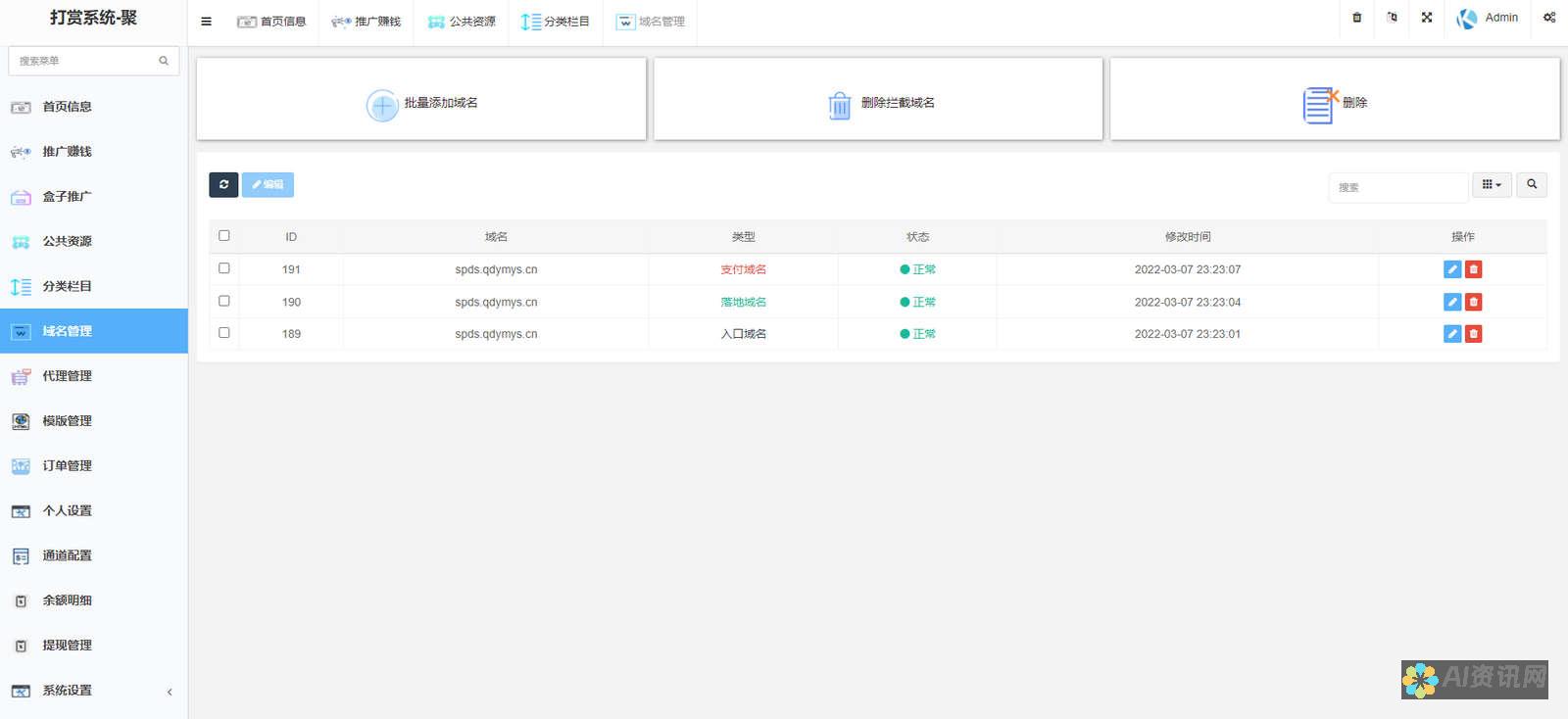The image size is (1568, 719).
Task: Open 个人设置 in the sidebar
Action: pyautogui.click(x=94, y=511)
